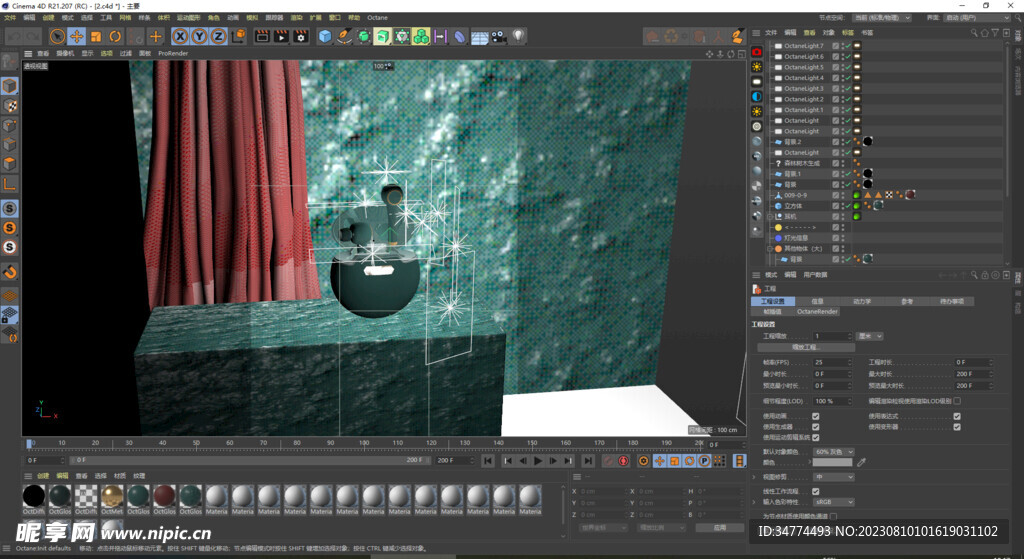The height and width of the screenshot is (559, 1024).
Task: Click the Rotate tool icon
Action: click(115, 37)
